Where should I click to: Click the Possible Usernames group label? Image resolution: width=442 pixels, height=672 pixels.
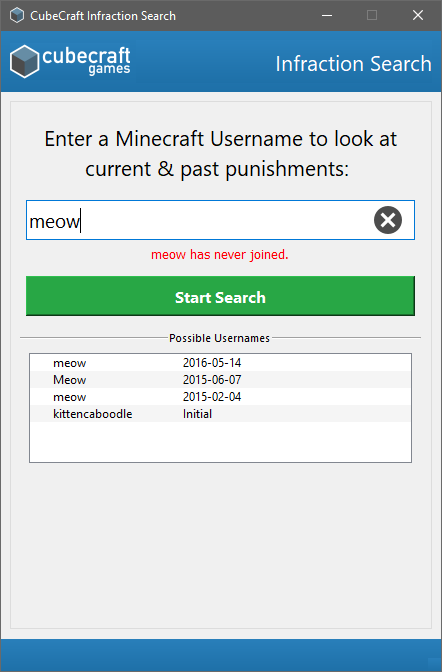click(219, 338)
